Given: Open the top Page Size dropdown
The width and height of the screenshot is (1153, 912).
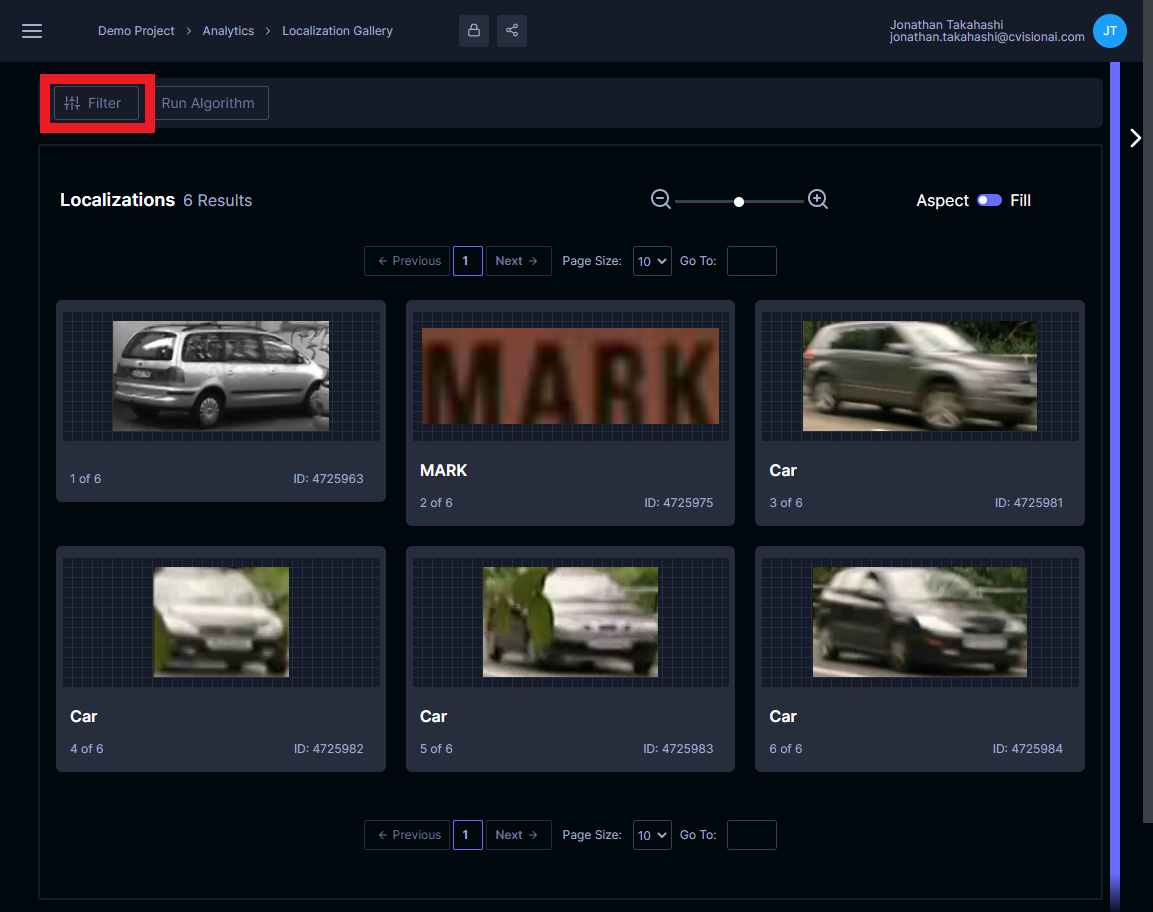Looking at the screenshot, I should point(652,261).
